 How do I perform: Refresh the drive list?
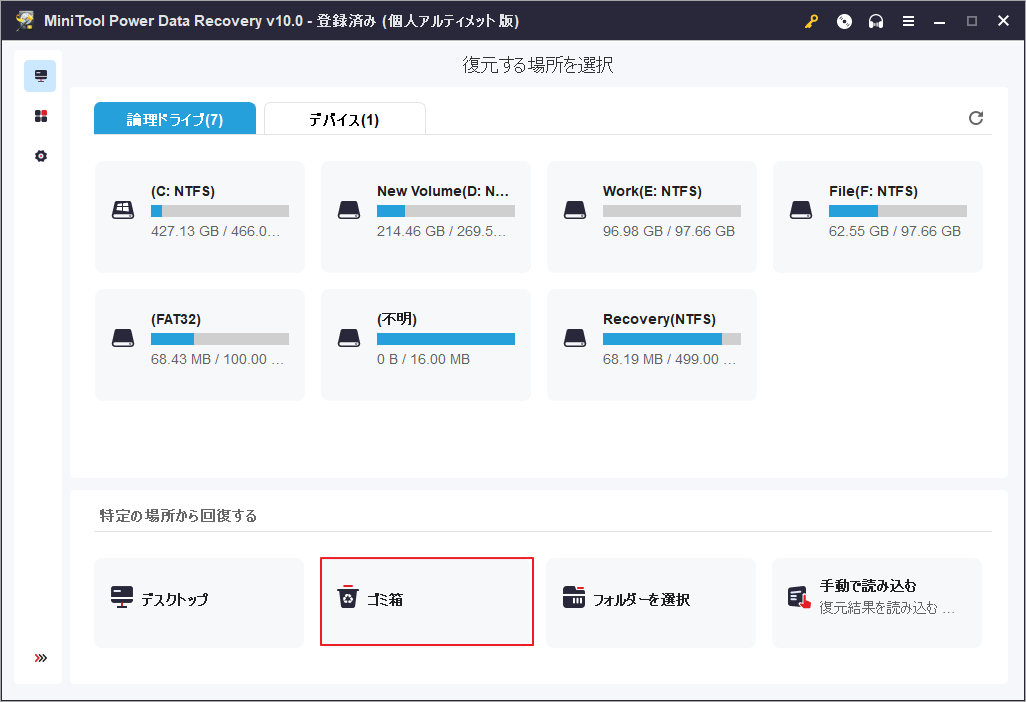click(976, 118)
